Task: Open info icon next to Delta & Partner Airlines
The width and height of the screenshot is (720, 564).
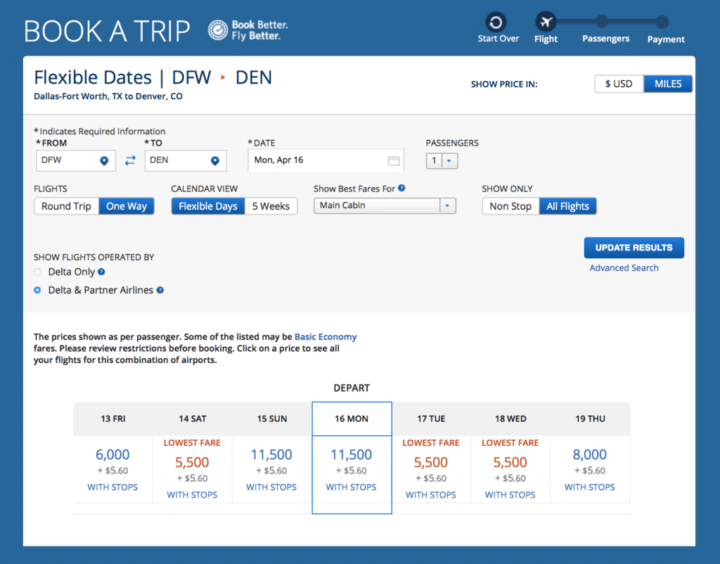Action: 160,290
